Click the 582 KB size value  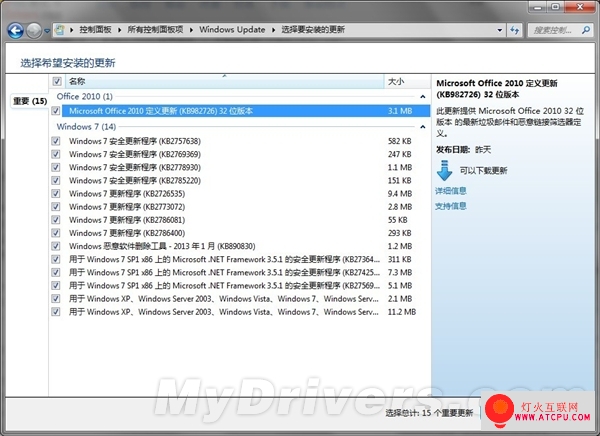pyautogui.click(x=399, y=141)
